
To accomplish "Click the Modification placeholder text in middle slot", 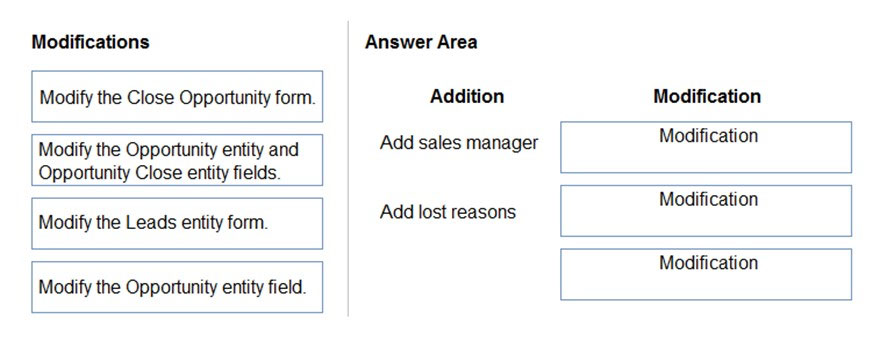I will (708, 199).
